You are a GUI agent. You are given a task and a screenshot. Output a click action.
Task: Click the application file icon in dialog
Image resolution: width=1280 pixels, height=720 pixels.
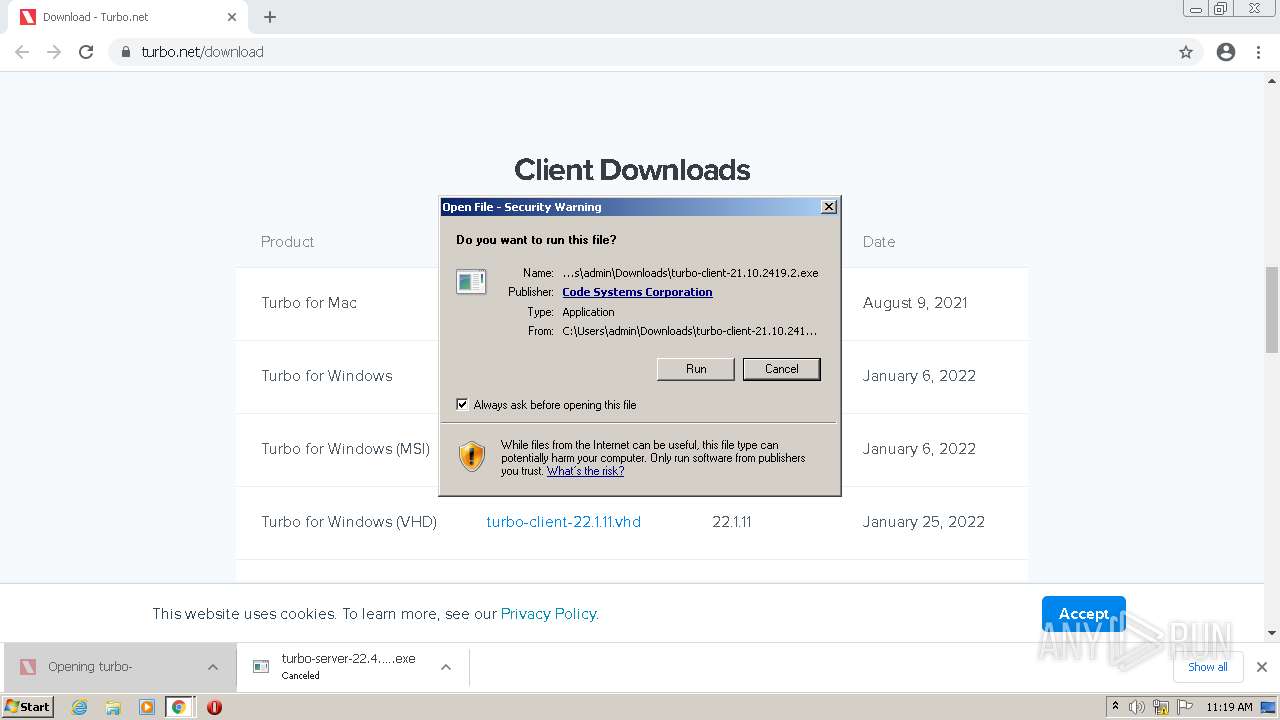471,282
